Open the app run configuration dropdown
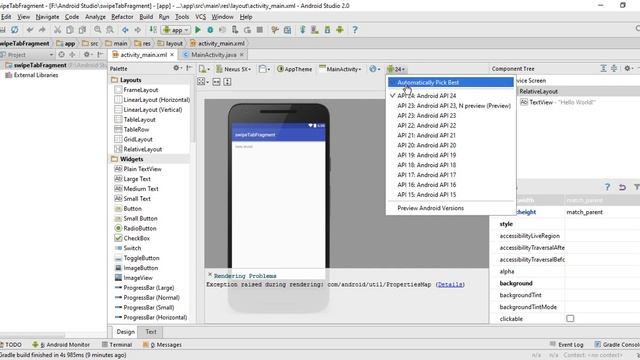This screenshot has width=640, height=360. pyautogui.click(x=176, y=30)
